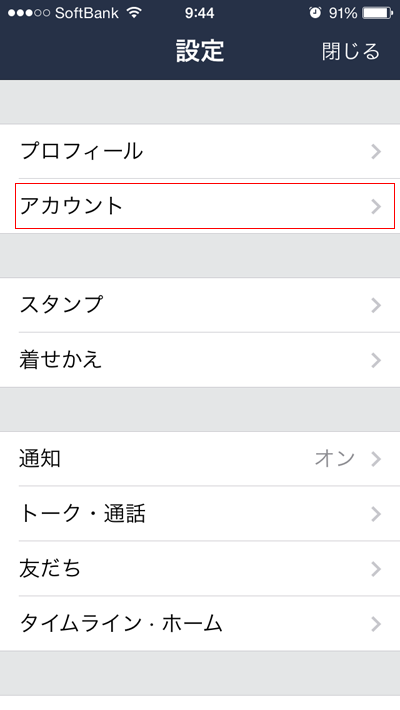Open トーク・通話 settings
The height and width of the screenshot is (710, 400).
coord(200,513)
